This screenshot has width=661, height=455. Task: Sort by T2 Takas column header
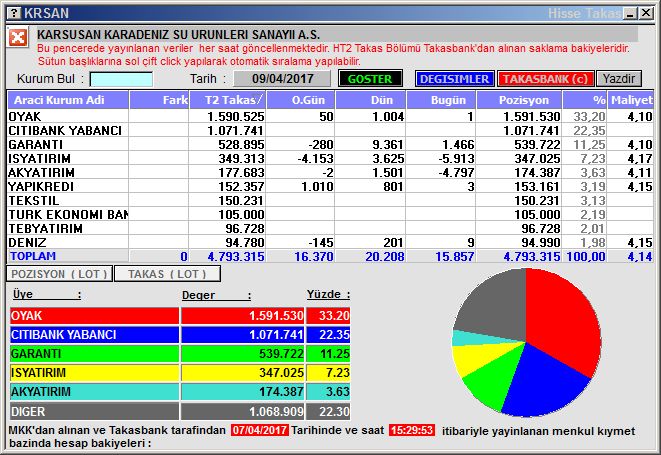pyautogui.click(x=228, y=100)
